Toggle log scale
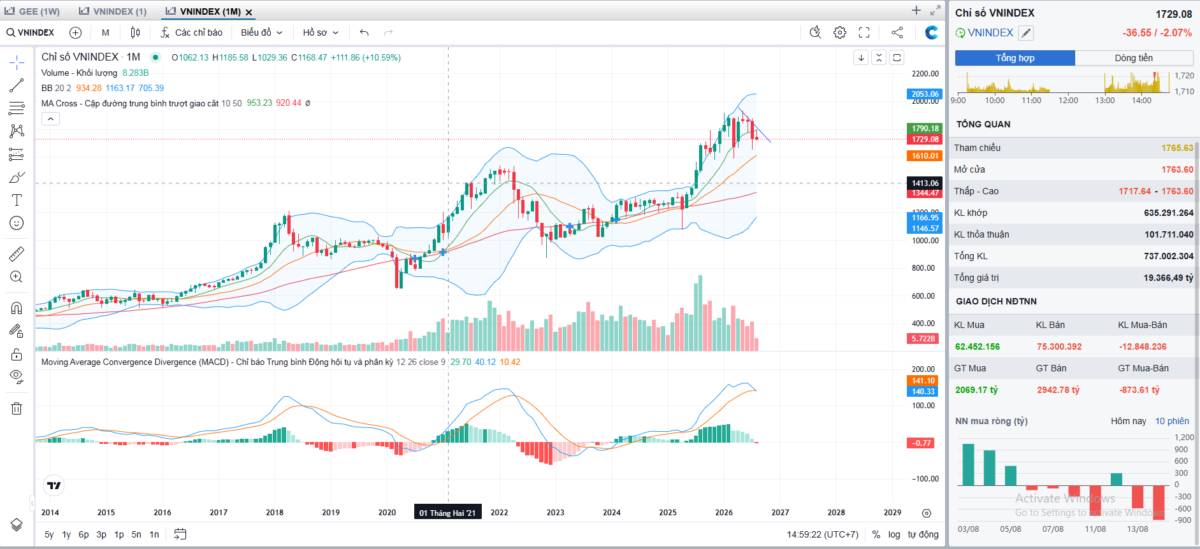The height and width of the screenshot is (549, 1200). pos(894,535)
